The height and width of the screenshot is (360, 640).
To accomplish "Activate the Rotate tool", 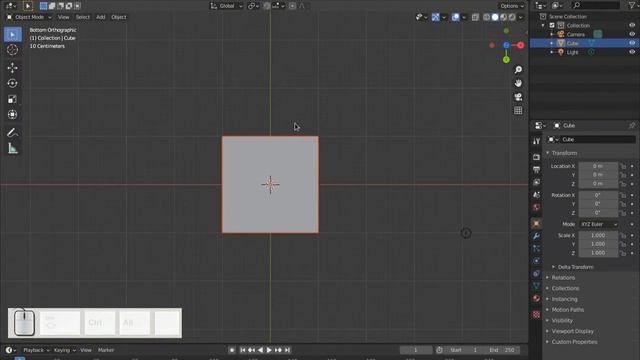I will coord(13,83).
